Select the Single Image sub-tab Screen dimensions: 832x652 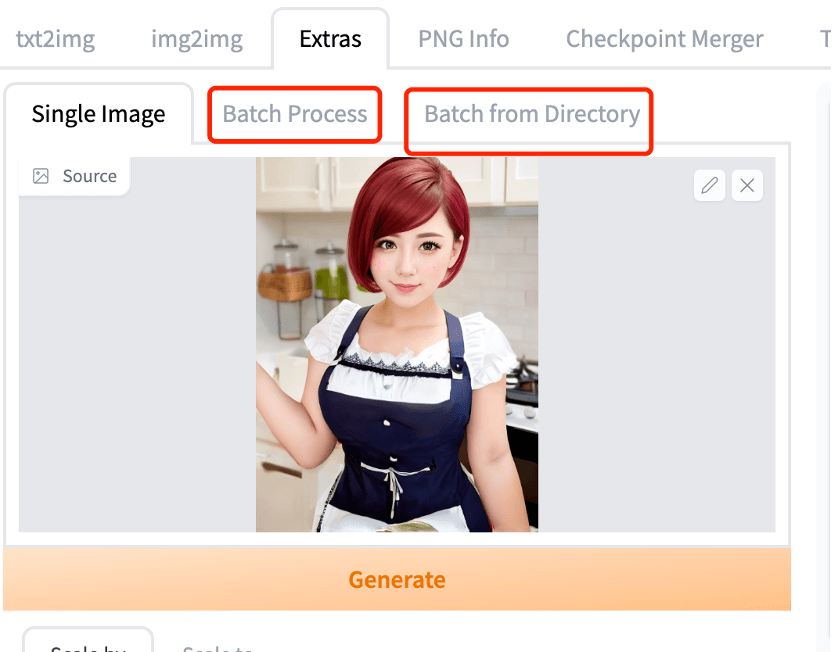click(98, 114)
